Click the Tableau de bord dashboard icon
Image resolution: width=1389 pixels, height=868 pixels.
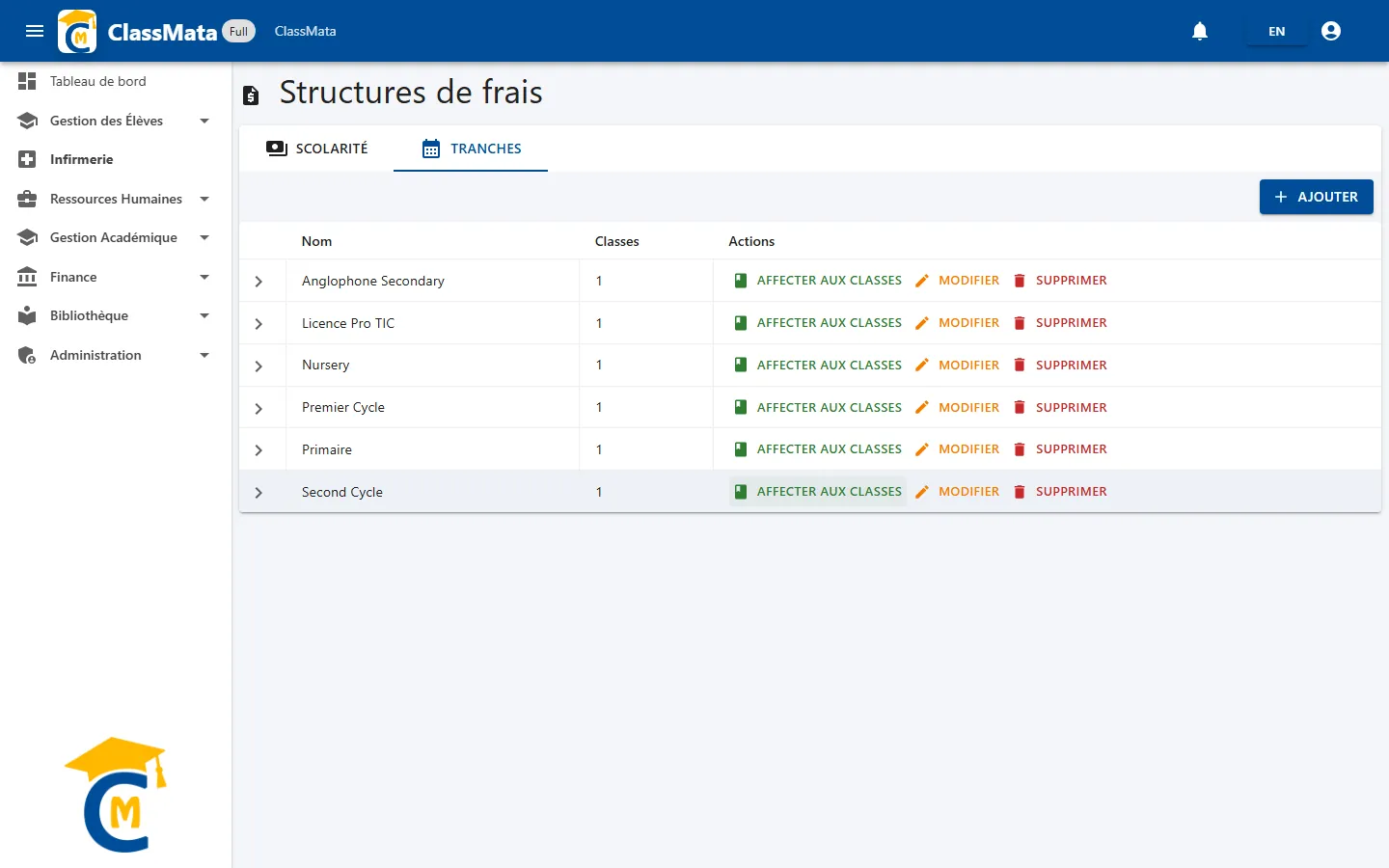pos(27,81)
